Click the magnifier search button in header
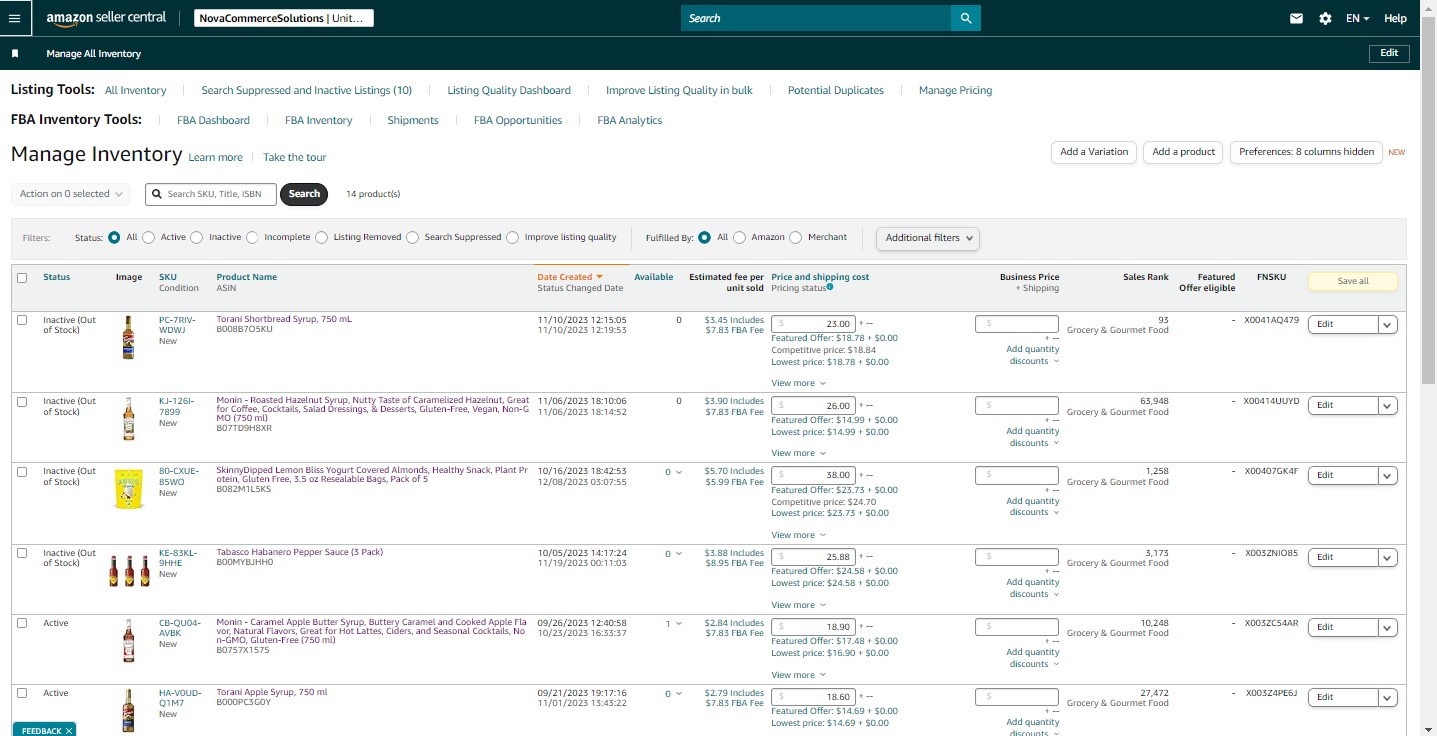Image resolution: width=1437 pixels, height=736 pixels. click(x=966, y=18)
